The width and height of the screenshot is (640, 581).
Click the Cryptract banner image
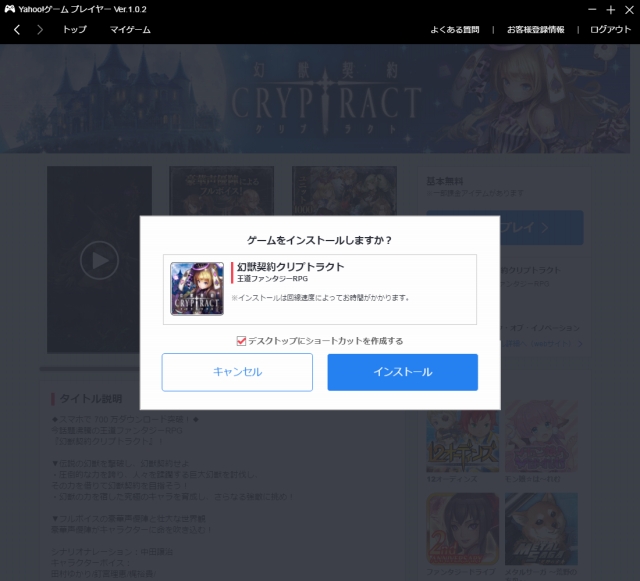coord(315,99)
